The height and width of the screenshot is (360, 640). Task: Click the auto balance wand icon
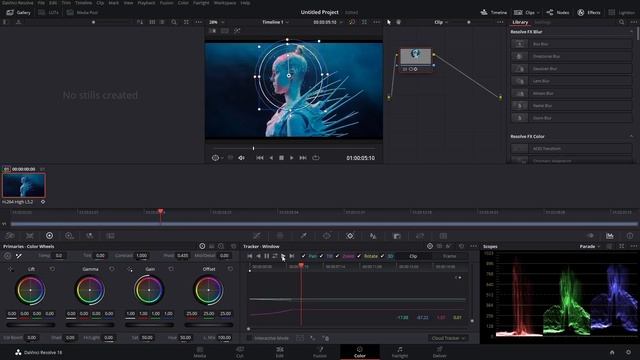[19, 256]
